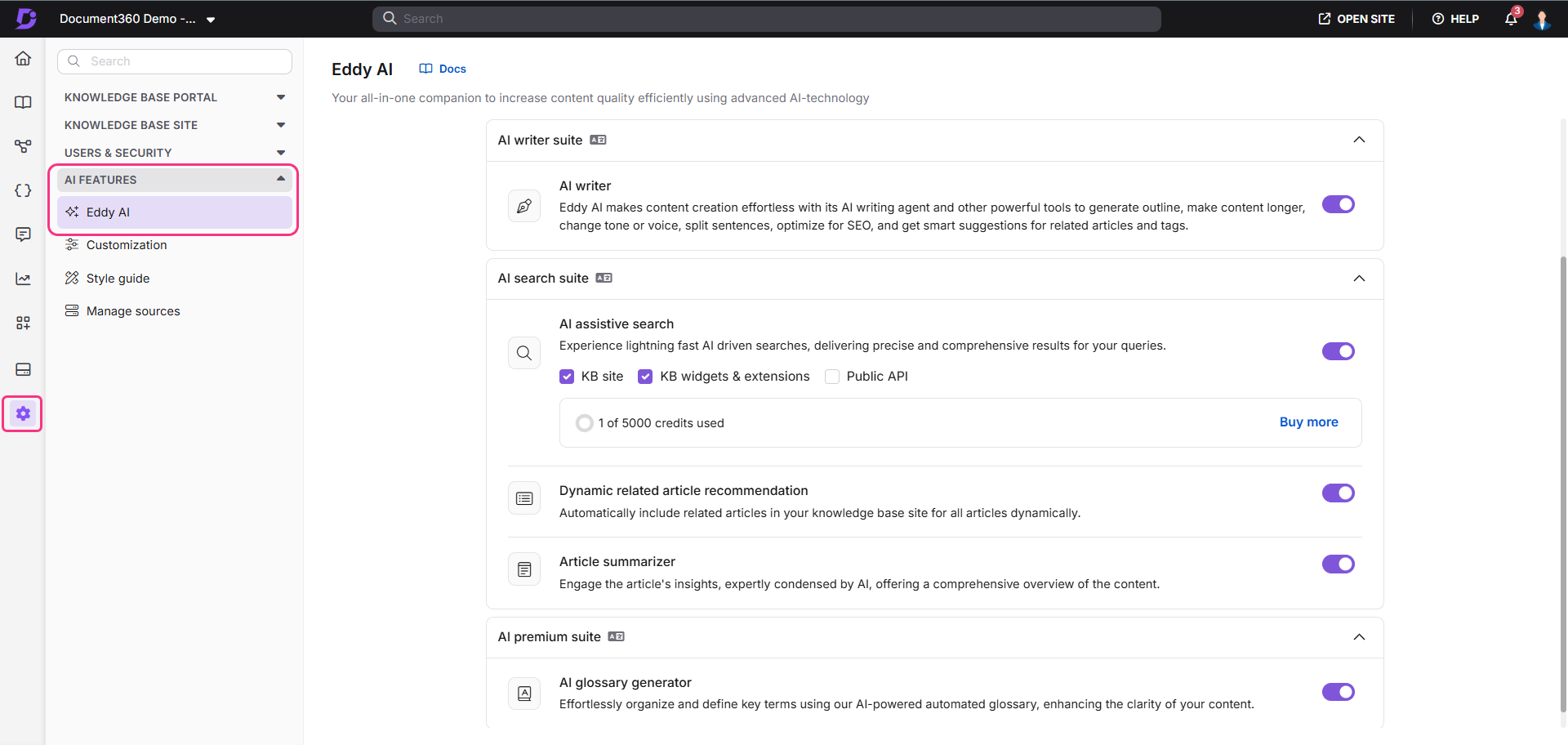The image size is (1568, 745).
Task: Click language icon beside AI writer suite
Action: click(x=599, y=140)
